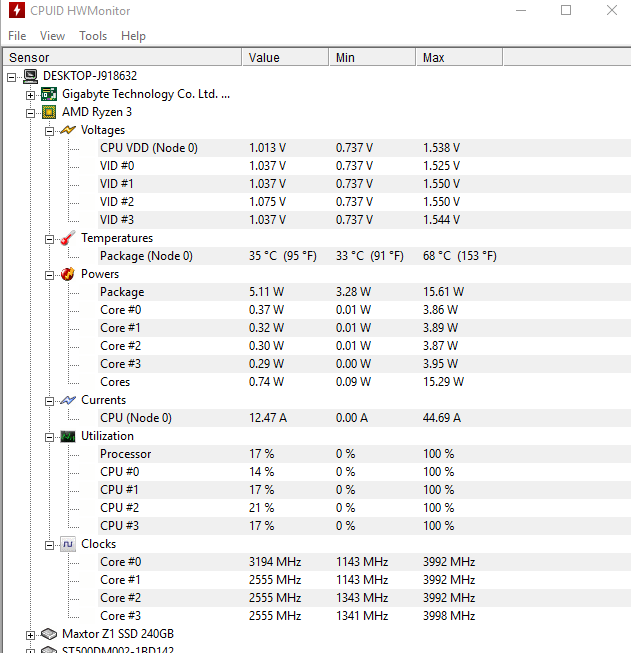Expand the Gigabyte Technology node
This screenshot has width=631, height=653.
coord(30,95)
